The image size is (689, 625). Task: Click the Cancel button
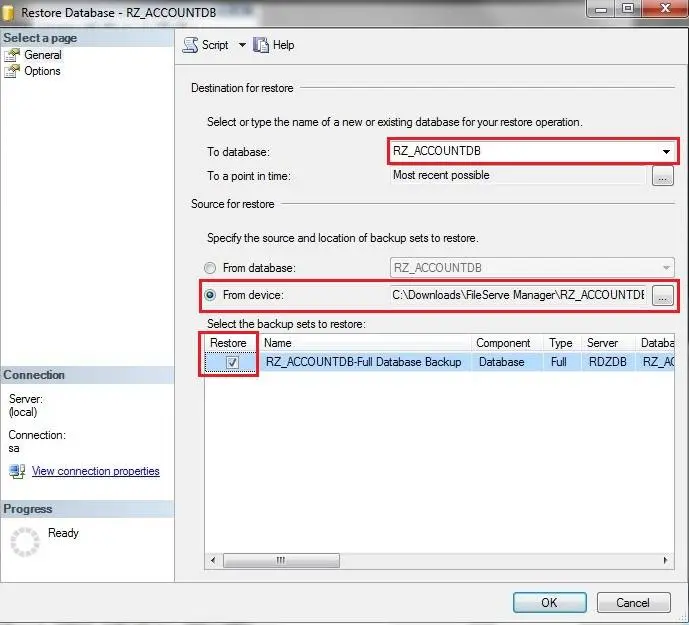point(633,603)
